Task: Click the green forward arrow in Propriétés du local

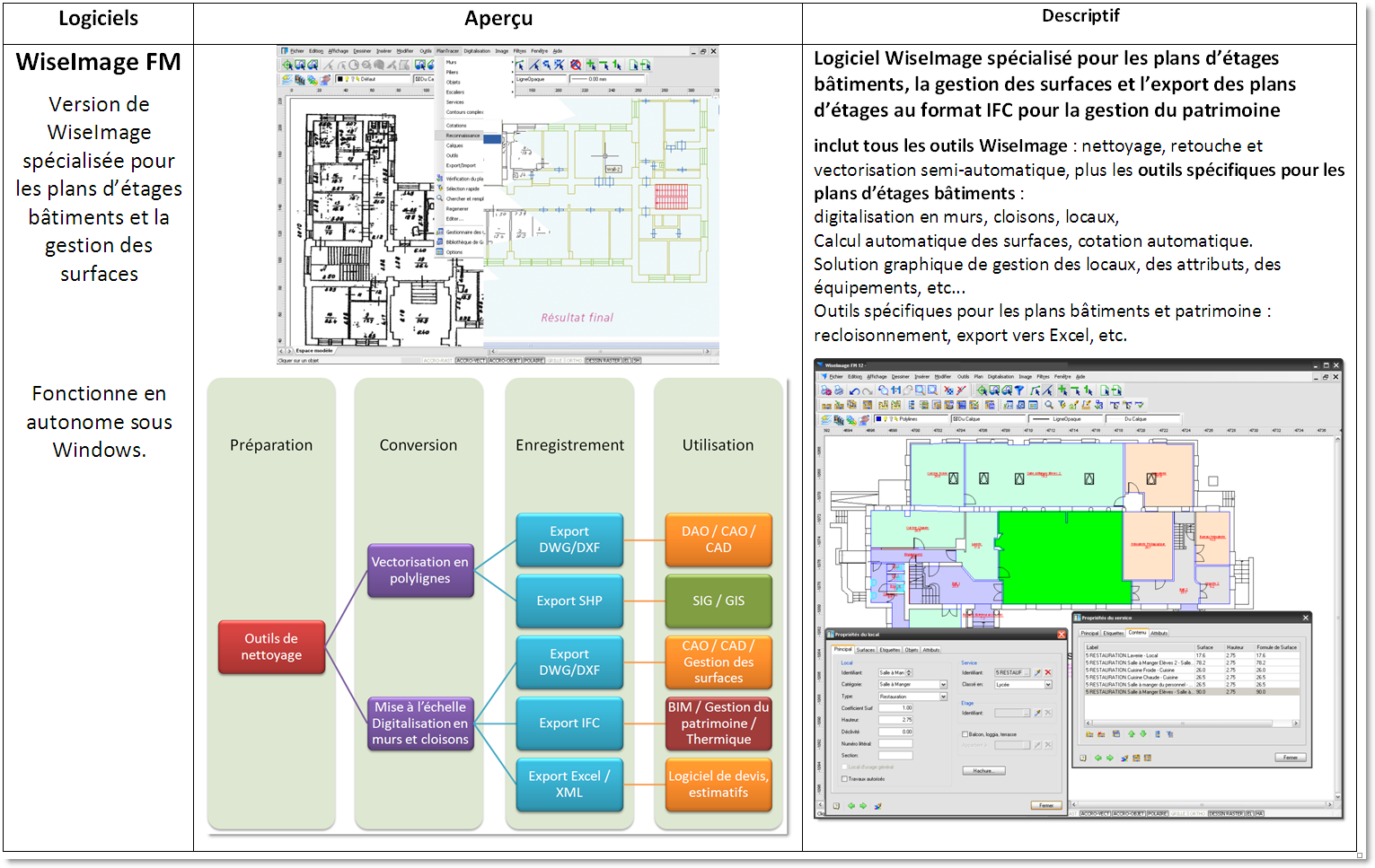Action: pos(862,806)
